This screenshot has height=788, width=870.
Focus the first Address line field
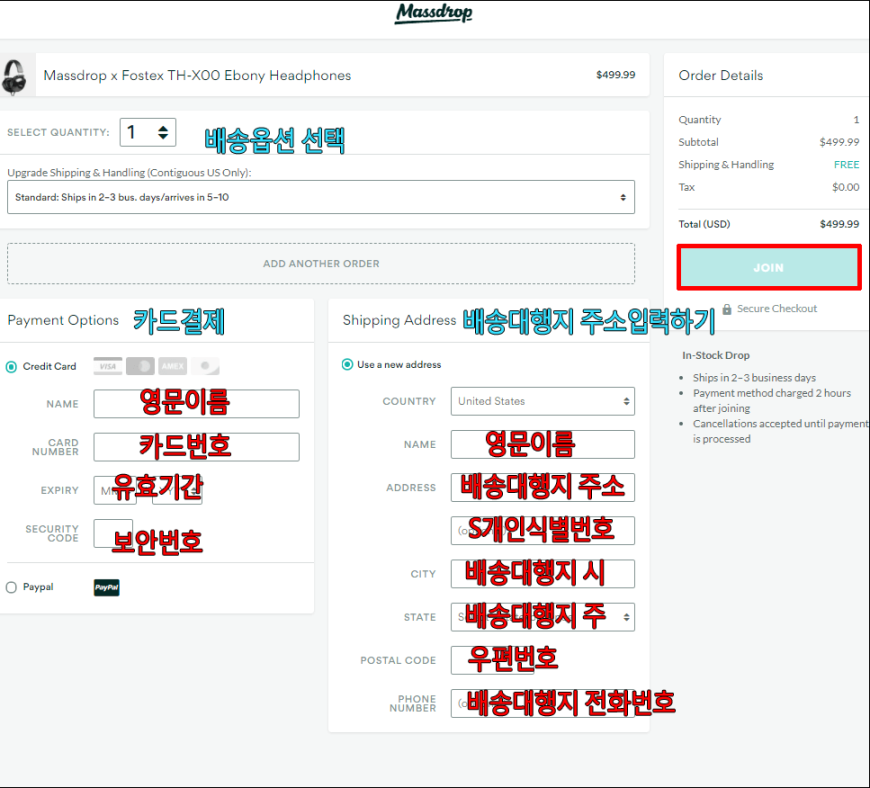coord(543,488)
